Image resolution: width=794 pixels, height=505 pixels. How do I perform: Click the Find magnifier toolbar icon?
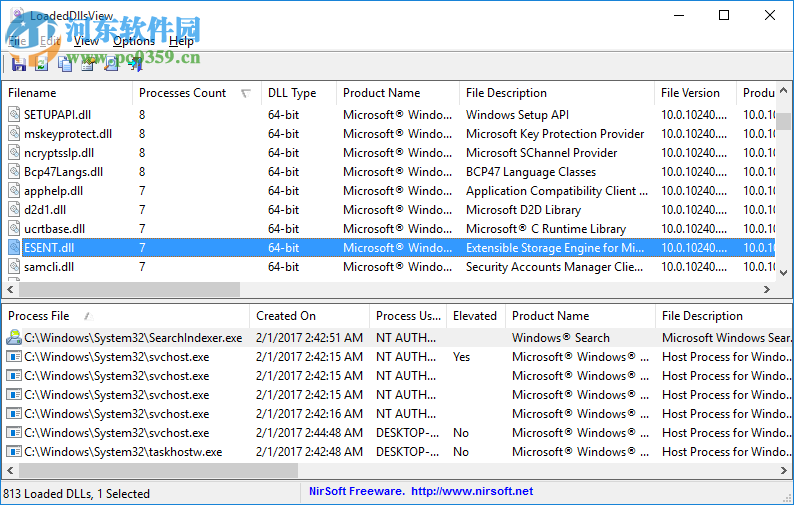(111, 64)
